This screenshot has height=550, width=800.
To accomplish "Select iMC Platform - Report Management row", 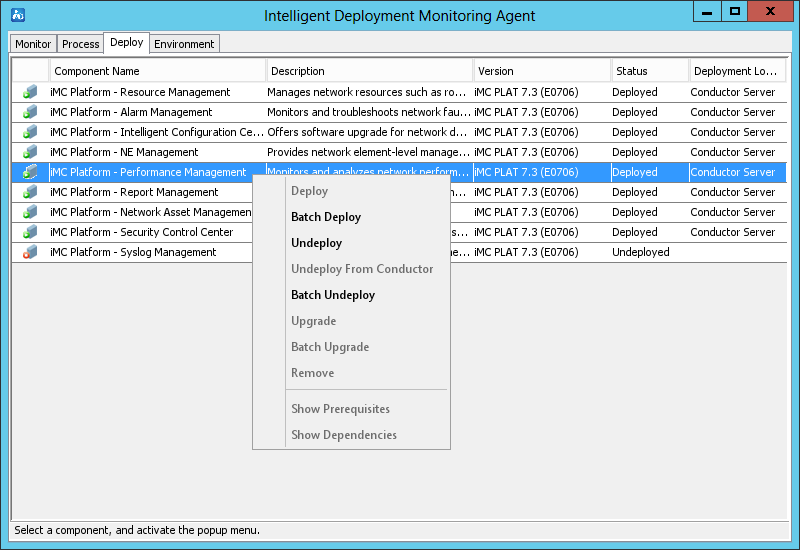I will (x=399, y=192).
